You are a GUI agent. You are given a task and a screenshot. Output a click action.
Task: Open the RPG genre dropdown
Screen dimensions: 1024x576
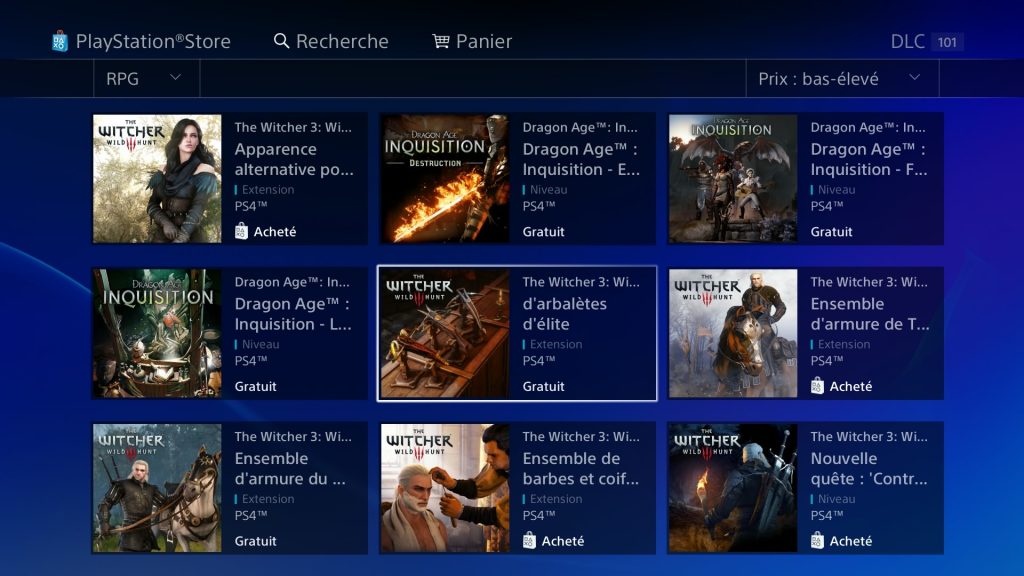click(146, 78)
